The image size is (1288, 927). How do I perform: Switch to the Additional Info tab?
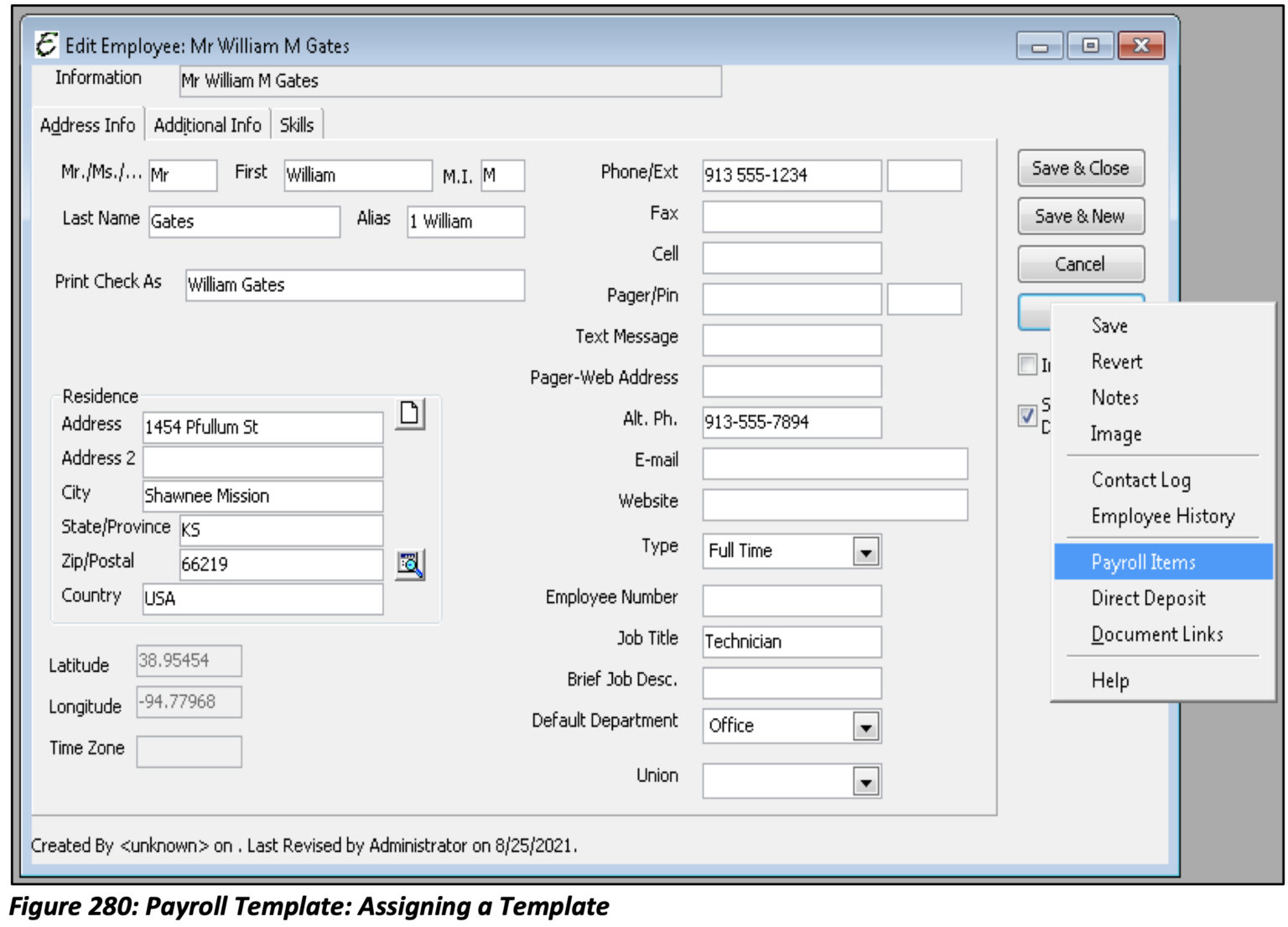(208, 124)
